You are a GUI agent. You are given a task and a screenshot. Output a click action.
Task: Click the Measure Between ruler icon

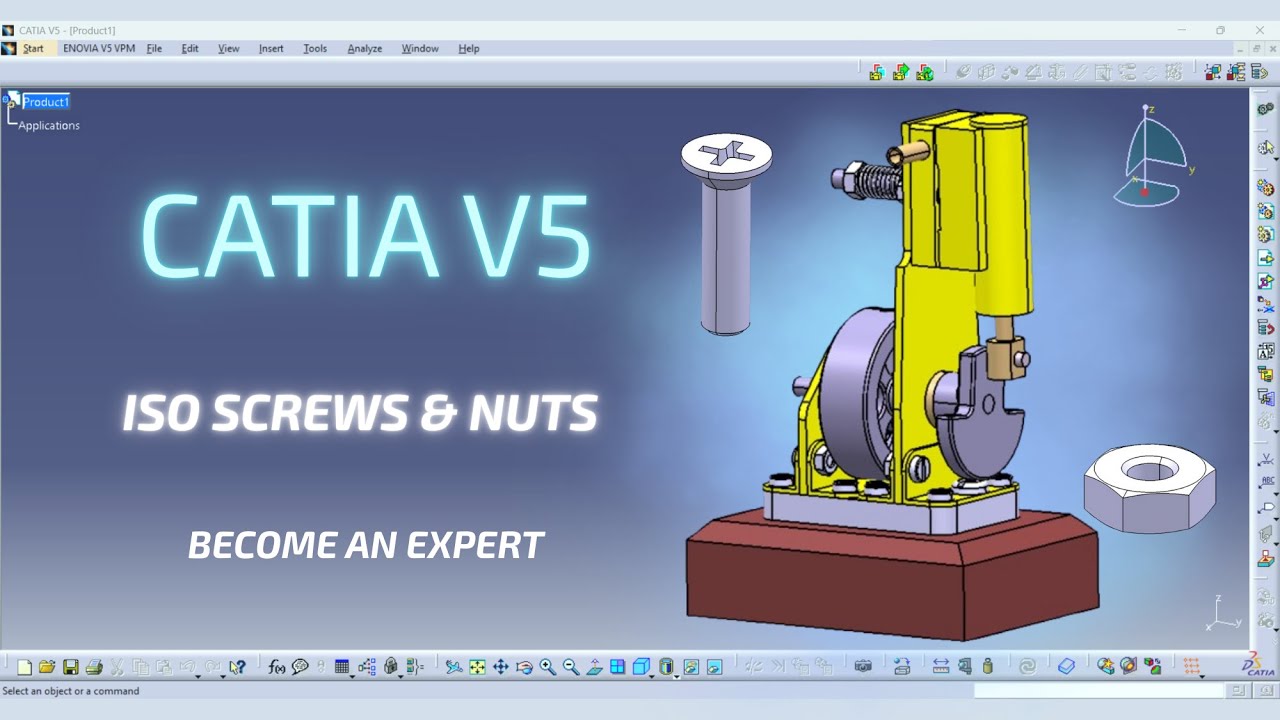click(x=941, y=667)
